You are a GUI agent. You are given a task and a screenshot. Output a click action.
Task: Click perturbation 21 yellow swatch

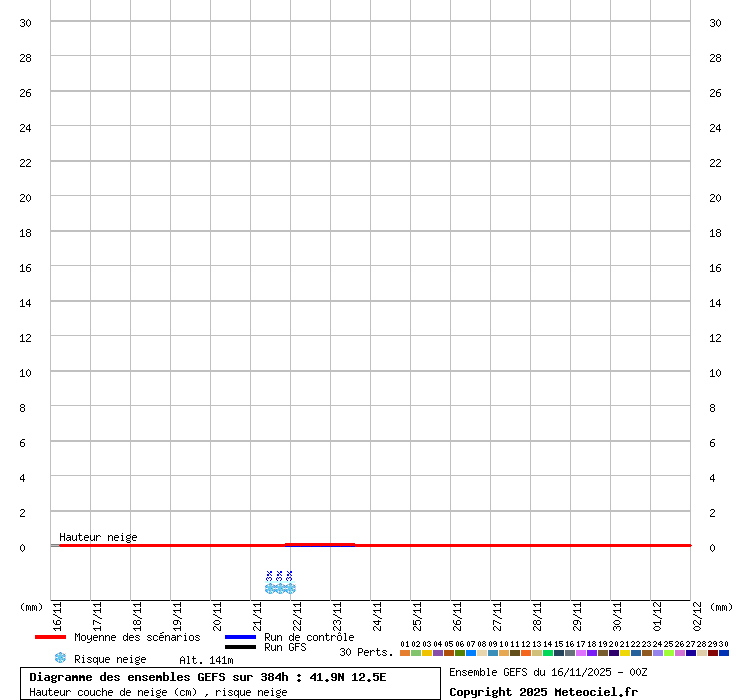[625, 653]
